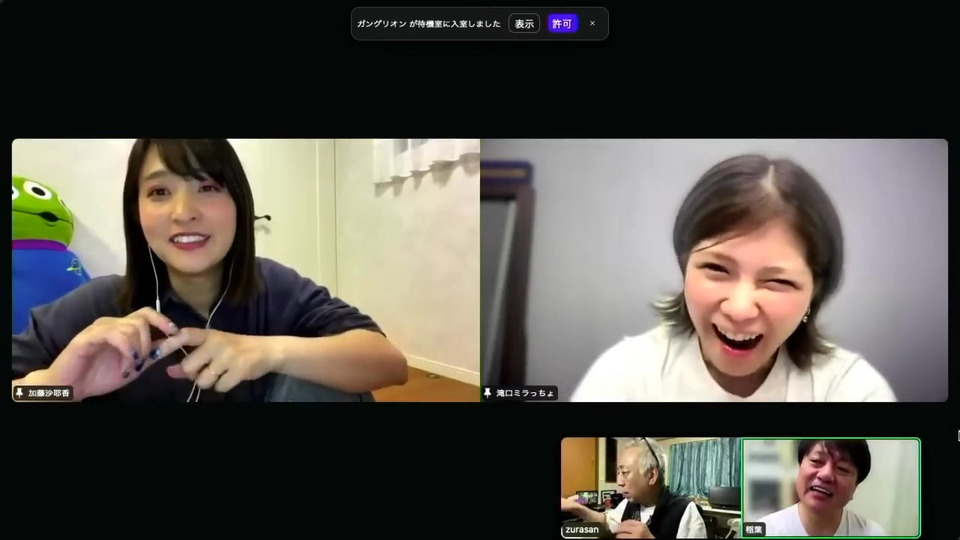Viewport: 960px width, 540px height.
Task: Click the 表示 button in the waiting-room notification
Action: click(523, 24)
